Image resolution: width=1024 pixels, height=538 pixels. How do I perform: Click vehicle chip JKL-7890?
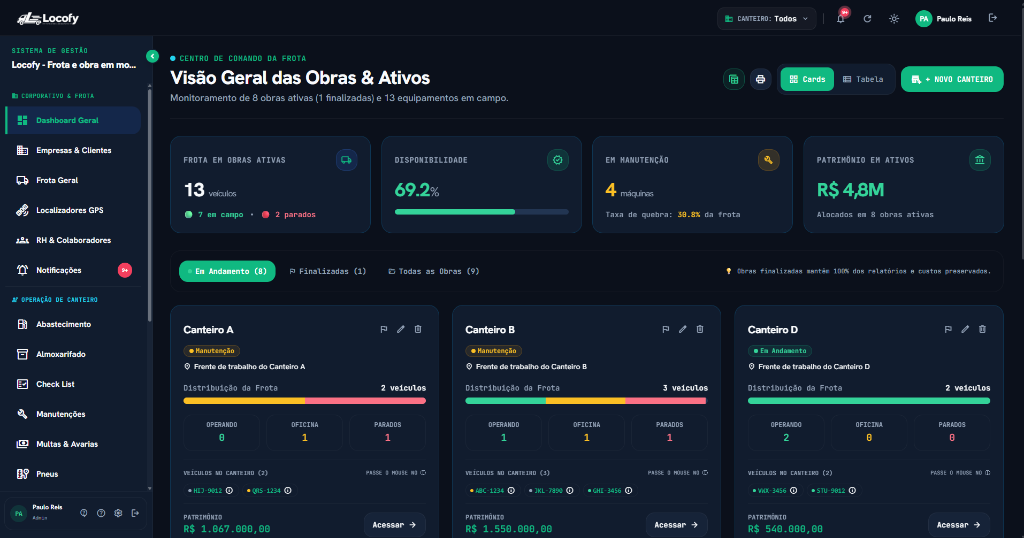click(551, 490)
